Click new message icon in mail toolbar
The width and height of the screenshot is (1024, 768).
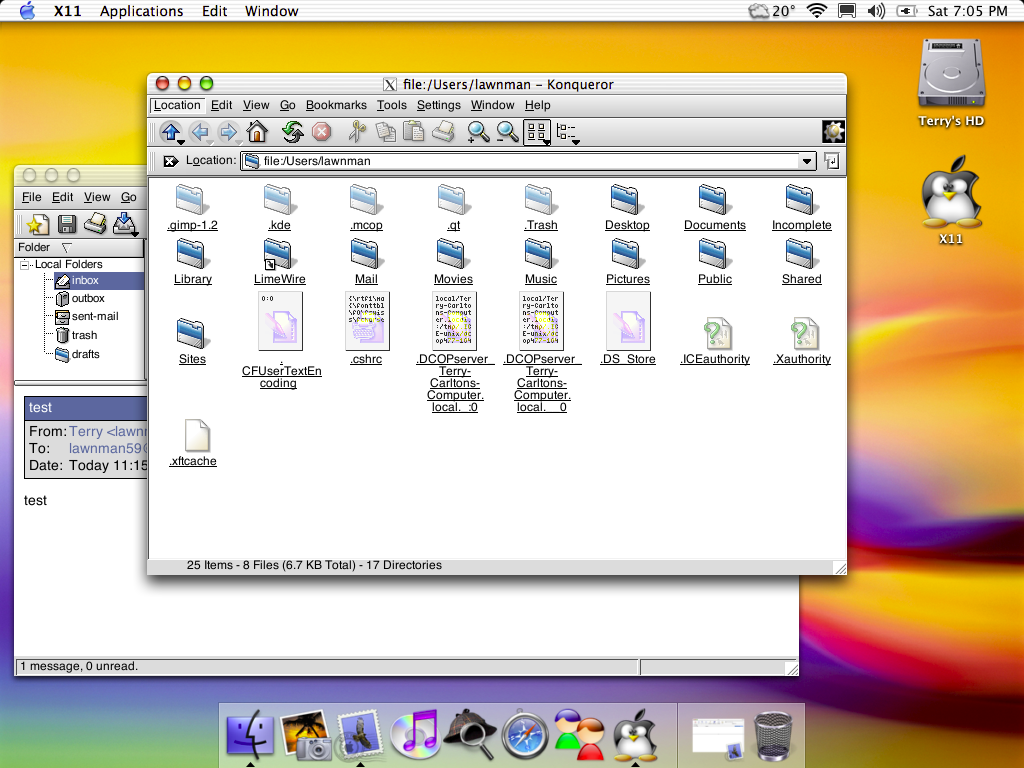pos(37,224)
